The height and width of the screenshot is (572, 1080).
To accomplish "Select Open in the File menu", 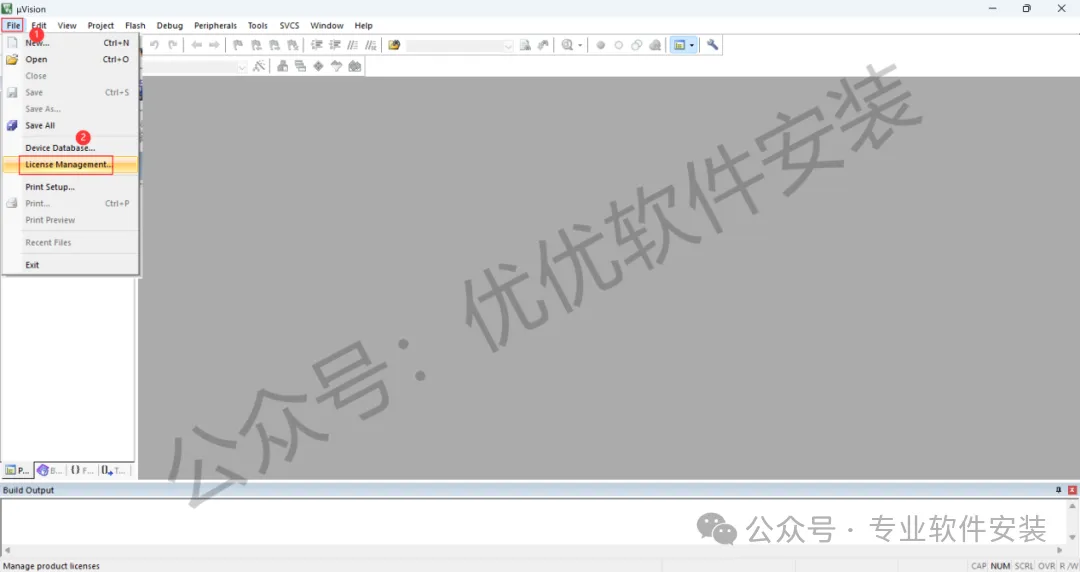I will [x=70, y=59].
